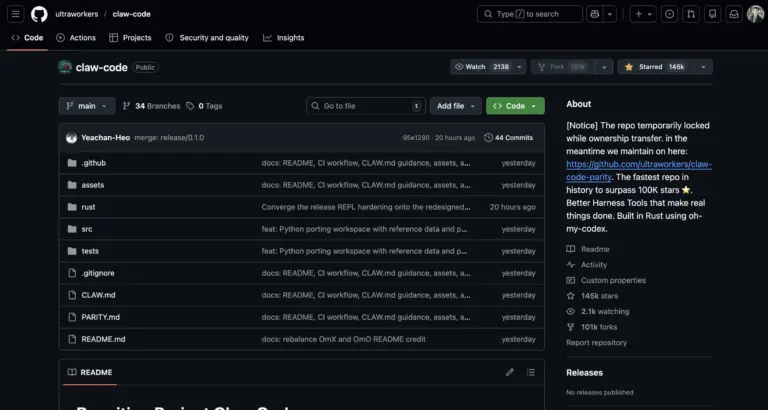Open the green Code dropdown button

515,106
